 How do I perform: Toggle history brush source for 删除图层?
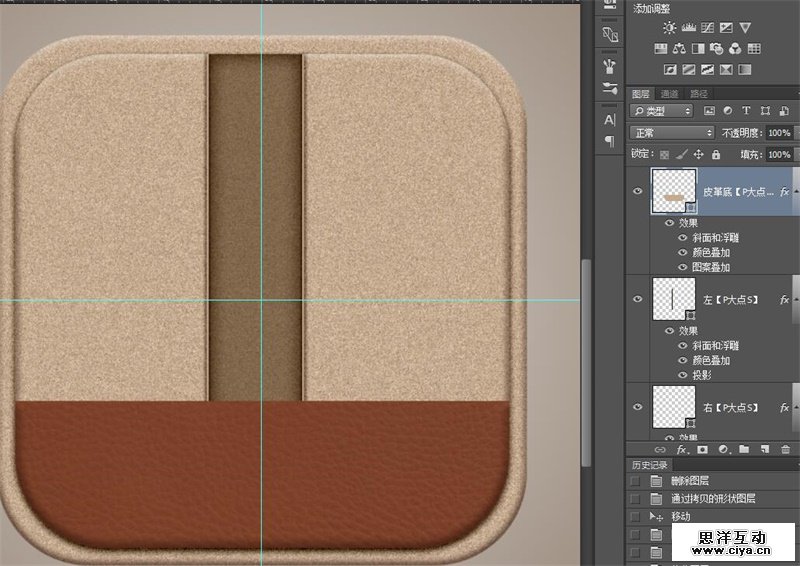point(636,481)
